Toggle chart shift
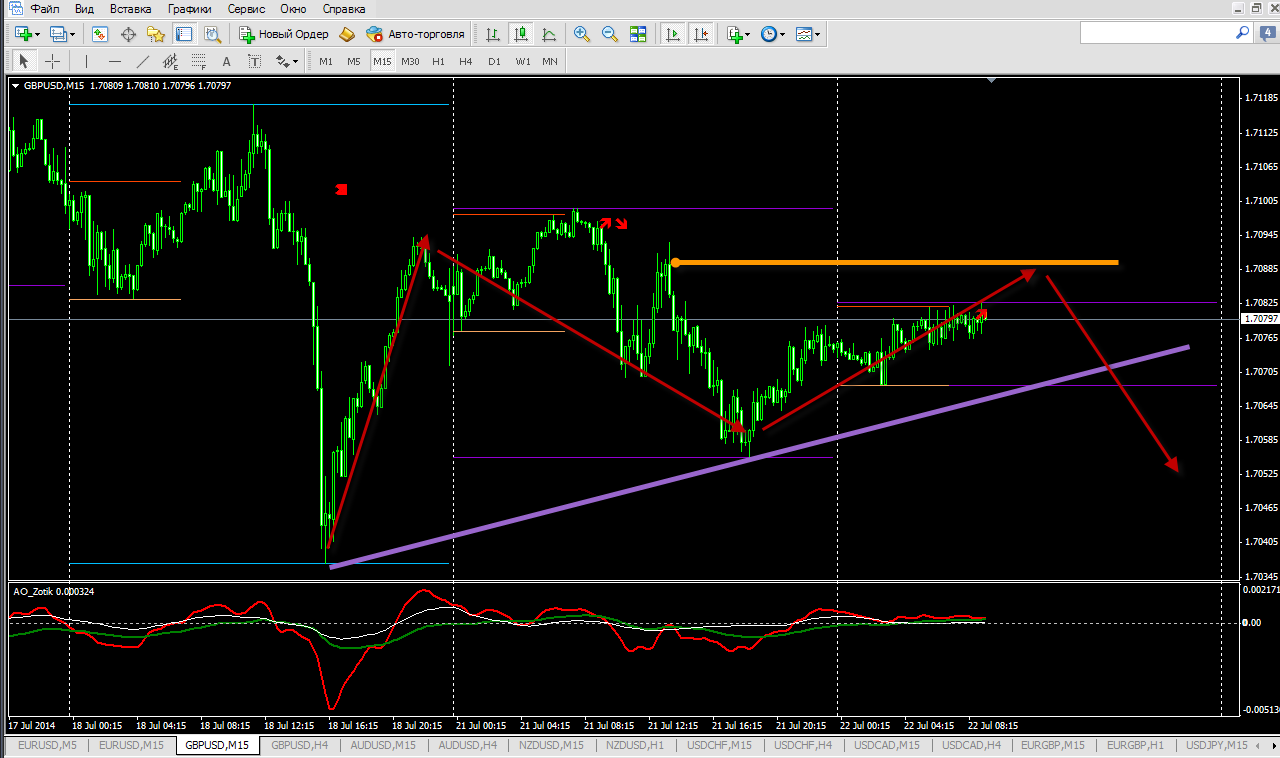Viewport: 1280px width, 758px height. (x=701, y=34)
